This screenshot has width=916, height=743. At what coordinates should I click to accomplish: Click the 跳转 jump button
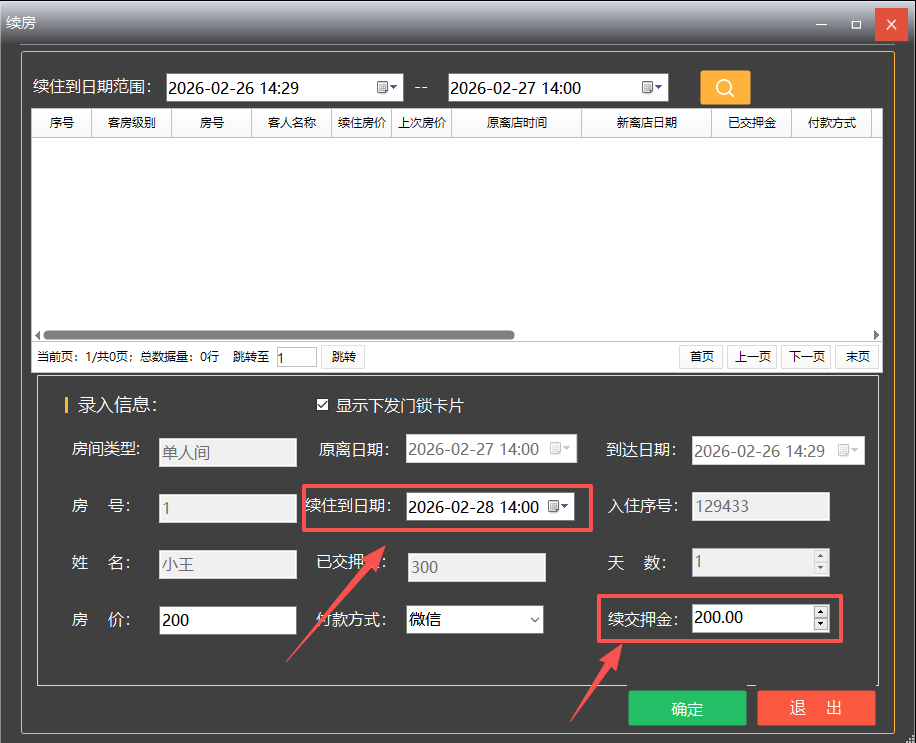[343, 357]
